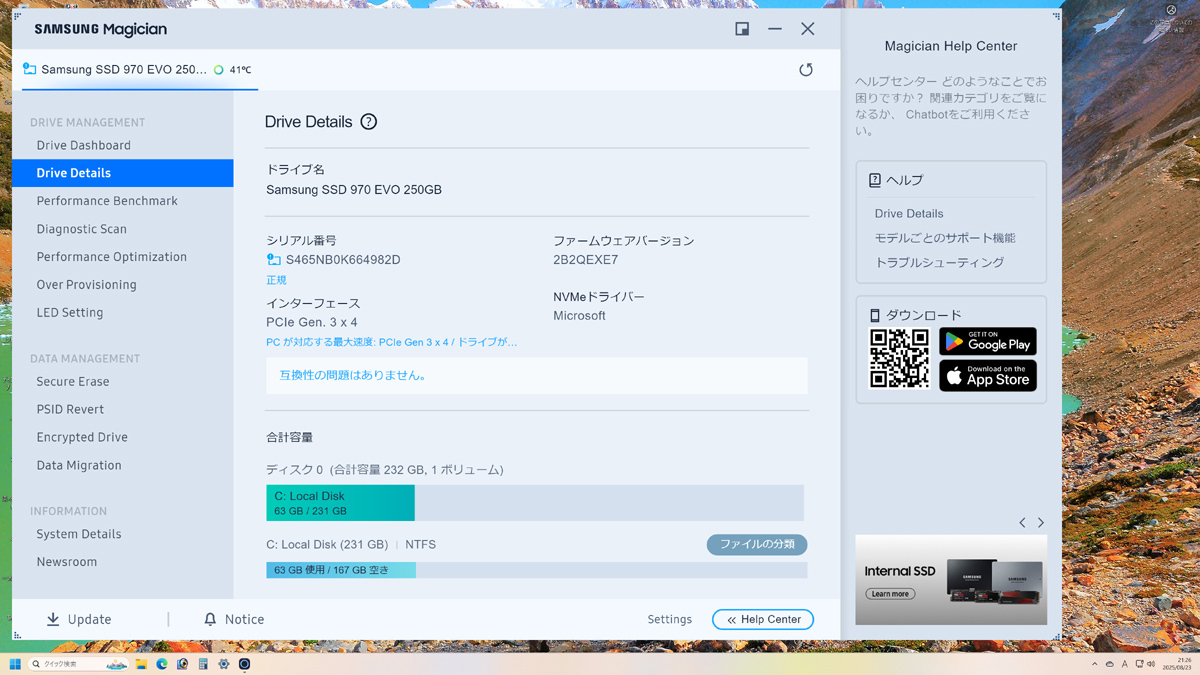Image resolution: width=1200 pixels, height=675 pixels.
Task: Click firmware version 2B2QEXE7
Action: coord(586,260)
